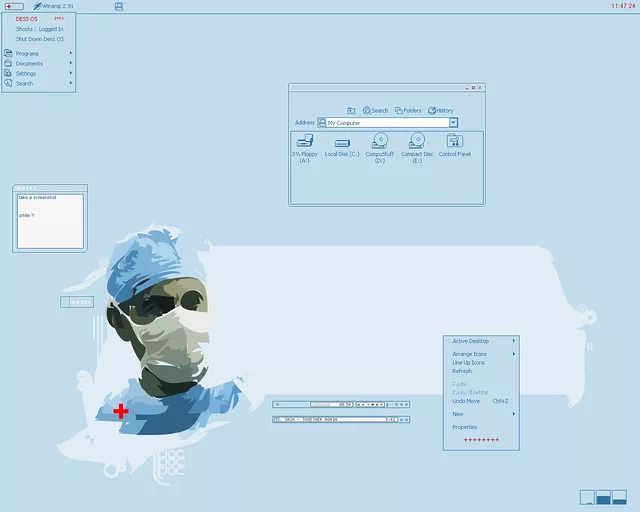Expand the Address bar dropdown arrow
The width and height of the screenshot is (640, 512).
(453, 122)
